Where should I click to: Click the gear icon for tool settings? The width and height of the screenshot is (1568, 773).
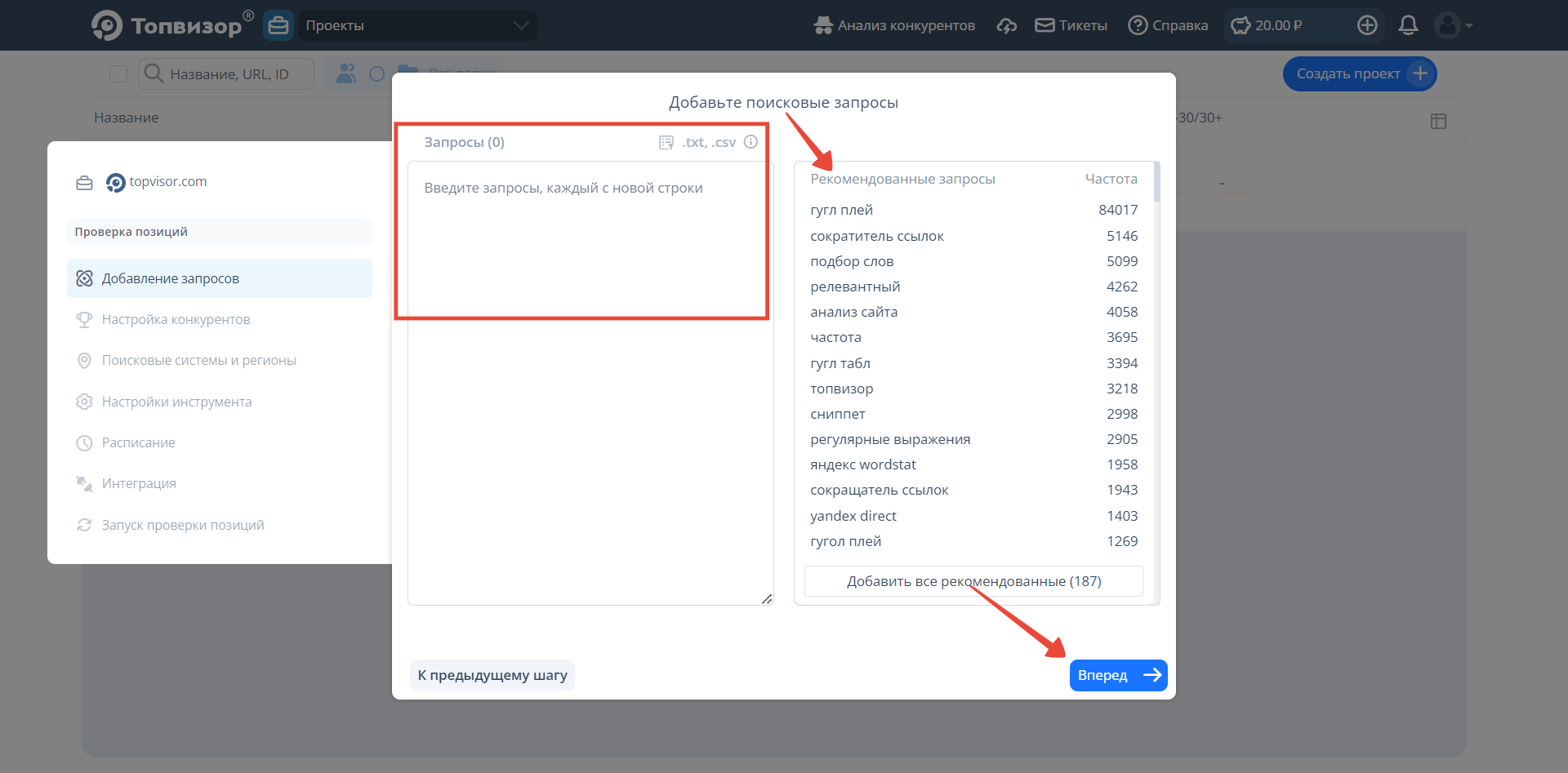(84, 402)
